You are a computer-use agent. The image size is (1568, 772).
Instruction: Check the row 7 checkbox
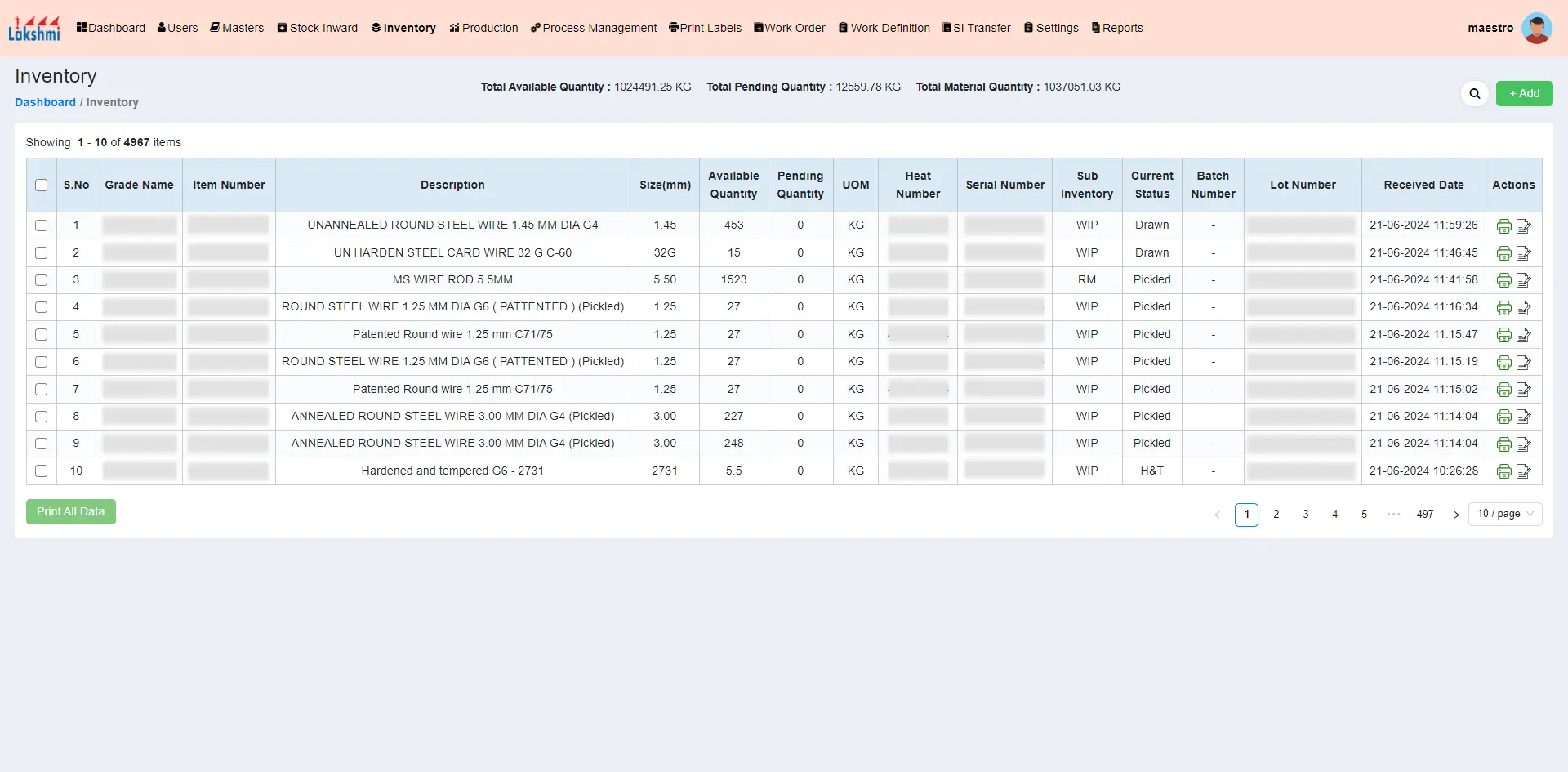point(42,389)
